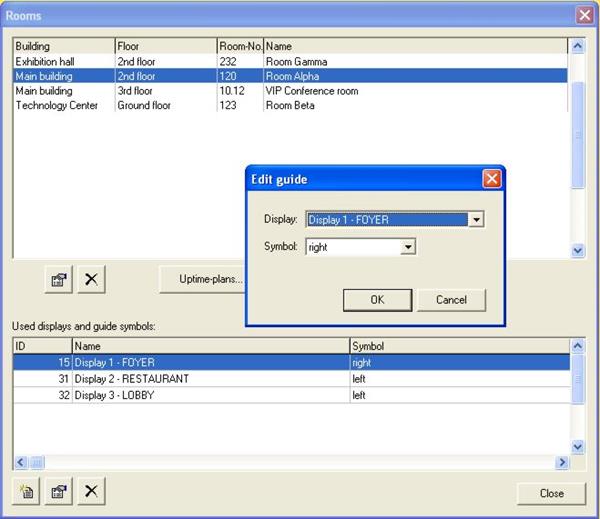Screen dimensions: 600x519
Task: Click the add new guide icon
Action: pos(27,492)
